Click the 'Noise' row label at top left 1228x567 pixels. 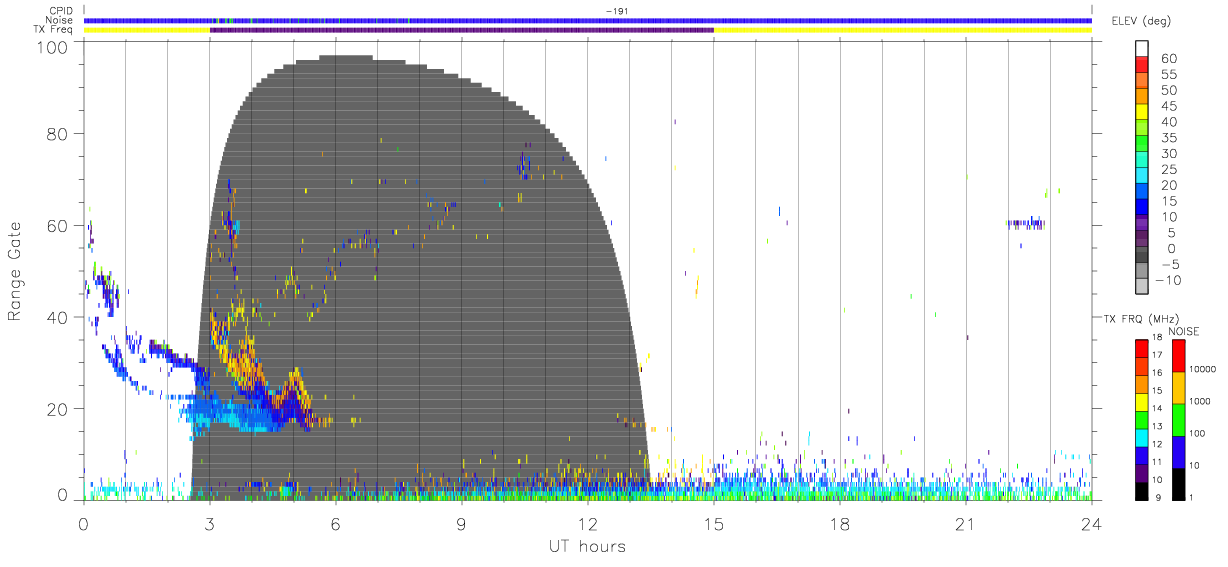[61, 20]
